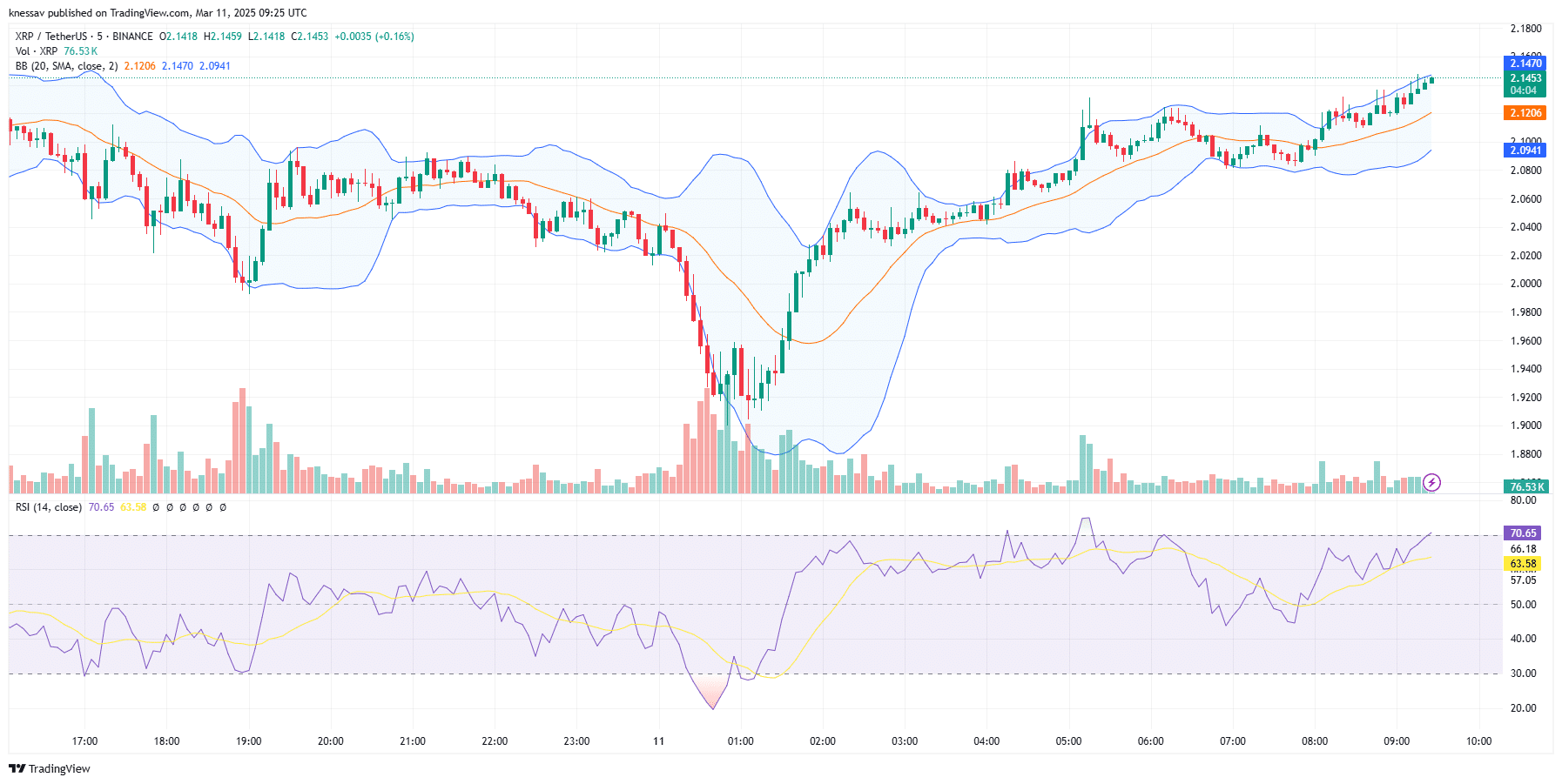The height and width of the screenshot is (784, 1562).
Task: Click 1.9600 on the price axis
Action: coord(1525,341)
